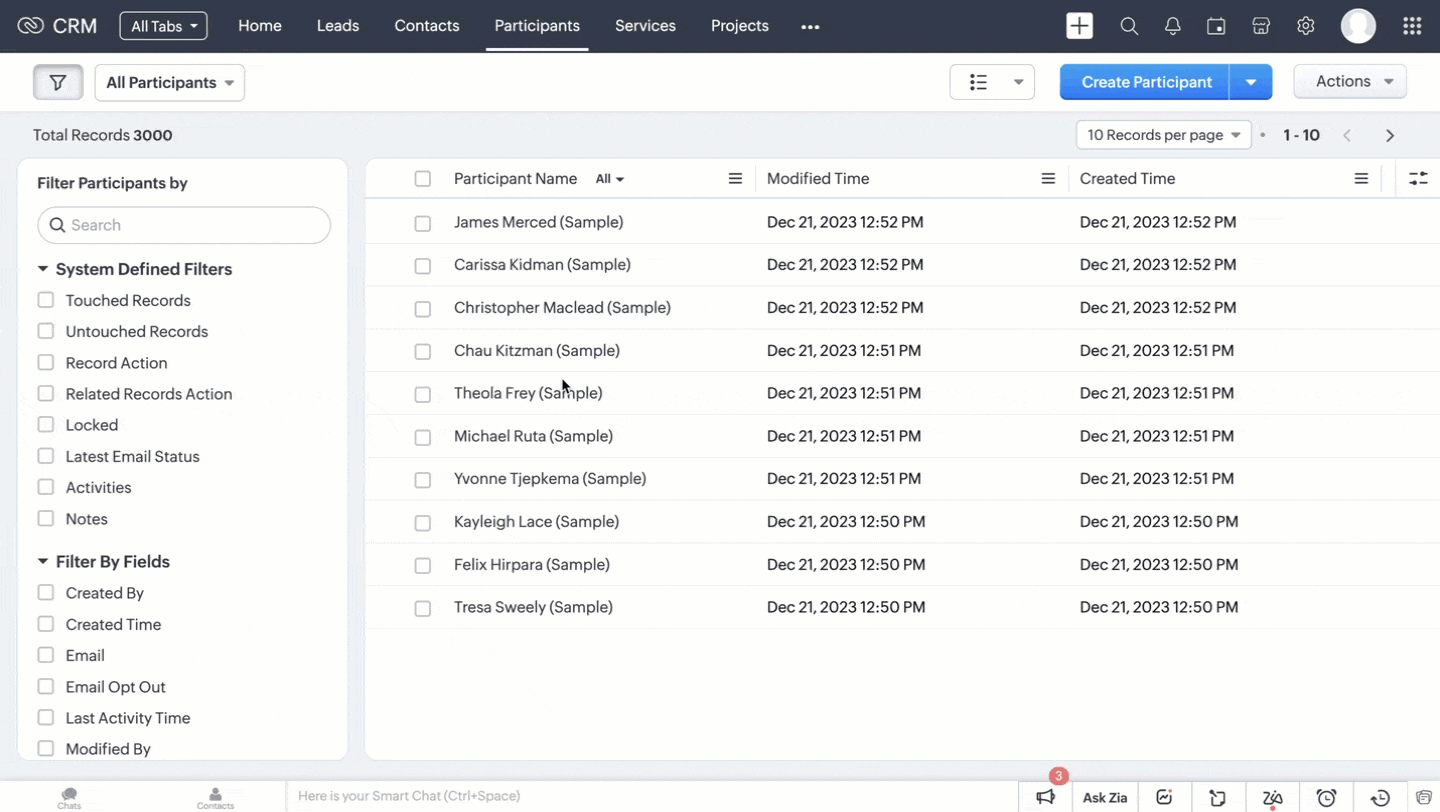Check the James Merced (Sample) row

tap(423, 223)
